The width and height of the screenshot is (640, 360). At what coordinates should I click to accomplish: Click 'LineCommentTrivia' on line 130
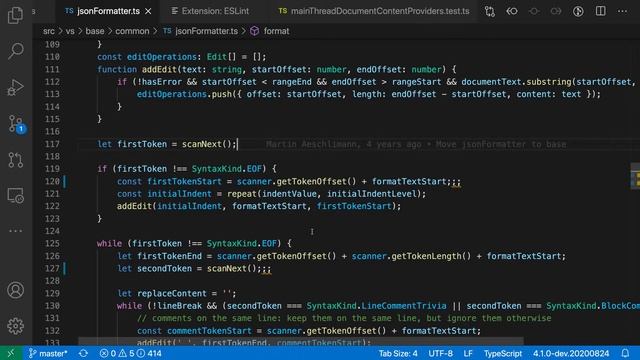tap(404, 306)
